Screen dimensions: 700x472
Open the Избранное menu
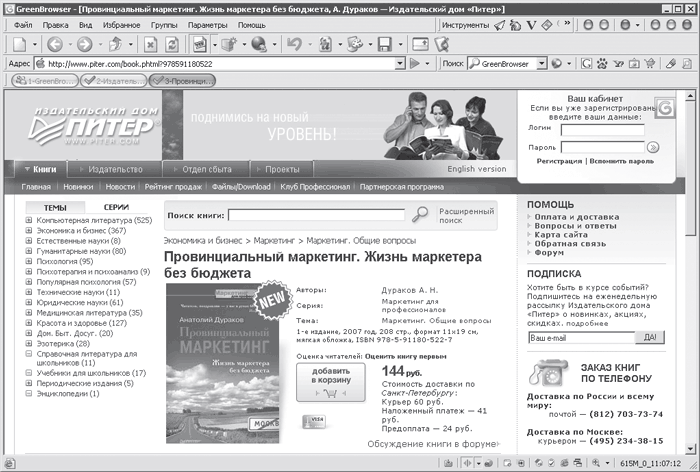pyautogui.click(x=121, y=25)
